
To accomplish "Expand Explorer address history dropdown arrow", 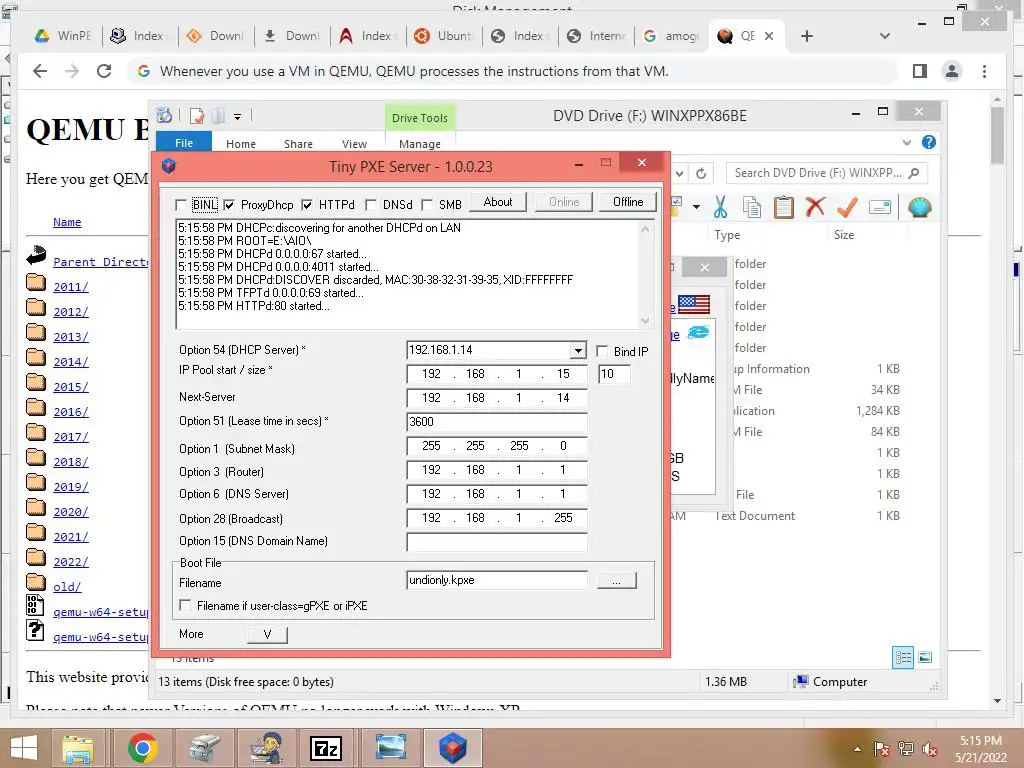I will coord(680,173).
